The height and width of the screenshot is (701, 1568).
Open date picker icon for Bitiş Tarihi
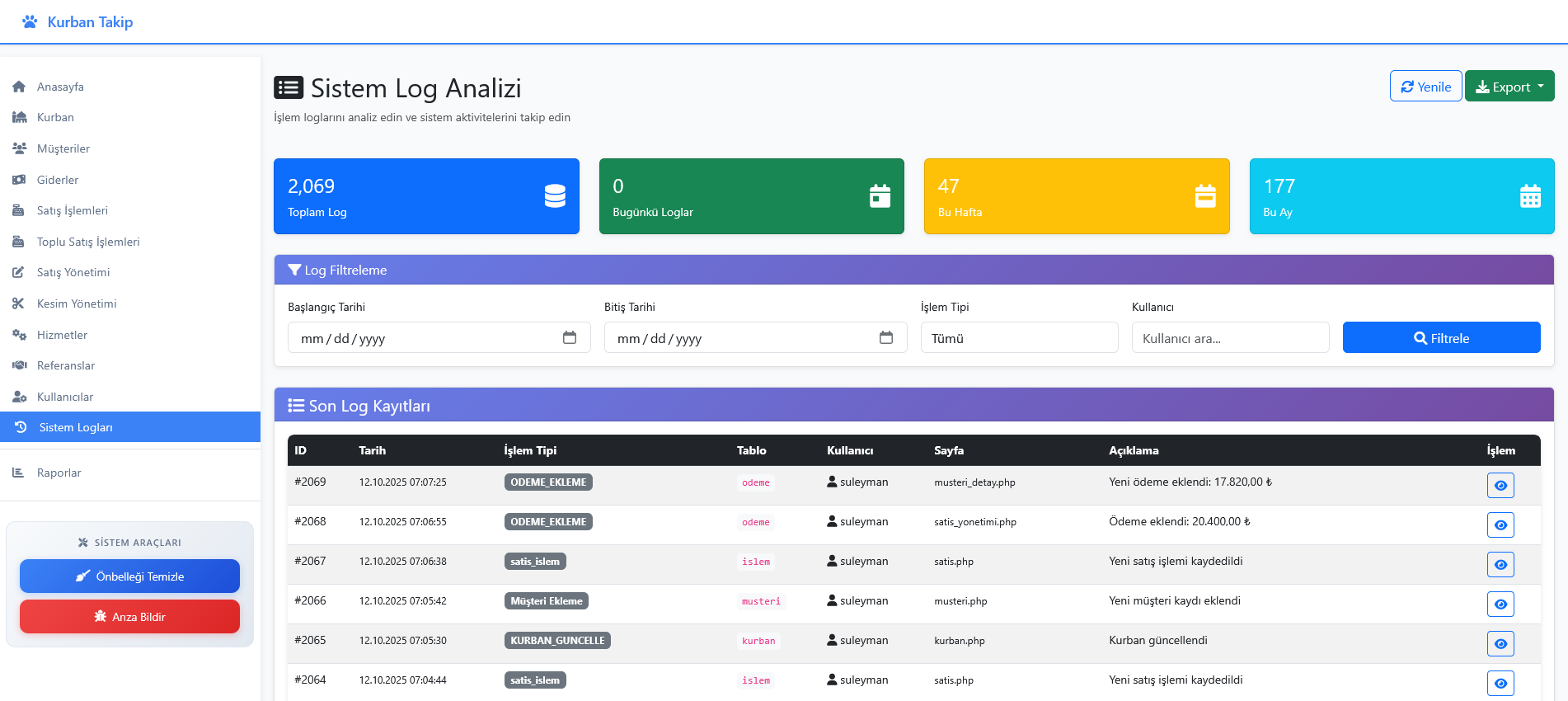[x=885, y=337]
